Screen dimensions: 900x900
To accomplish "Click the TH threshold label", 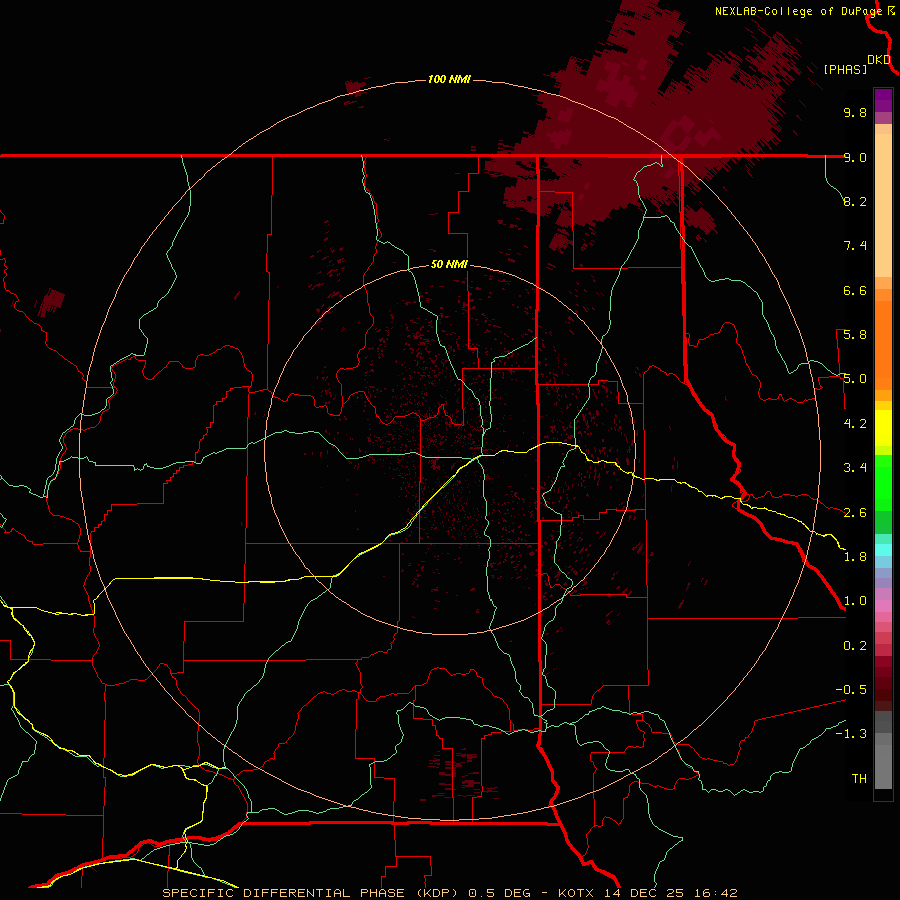I will pos(859,779).
